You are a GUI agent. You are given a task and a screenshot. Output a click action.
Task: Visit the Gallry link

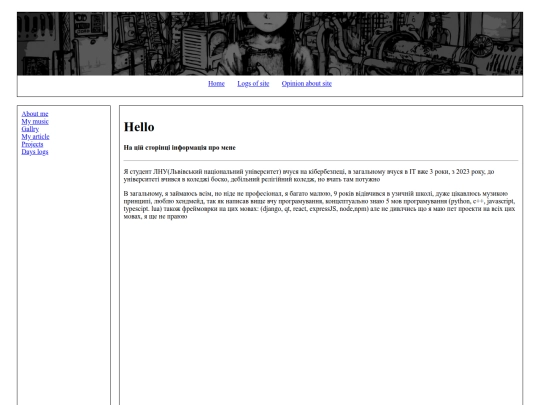click(30, 129)
